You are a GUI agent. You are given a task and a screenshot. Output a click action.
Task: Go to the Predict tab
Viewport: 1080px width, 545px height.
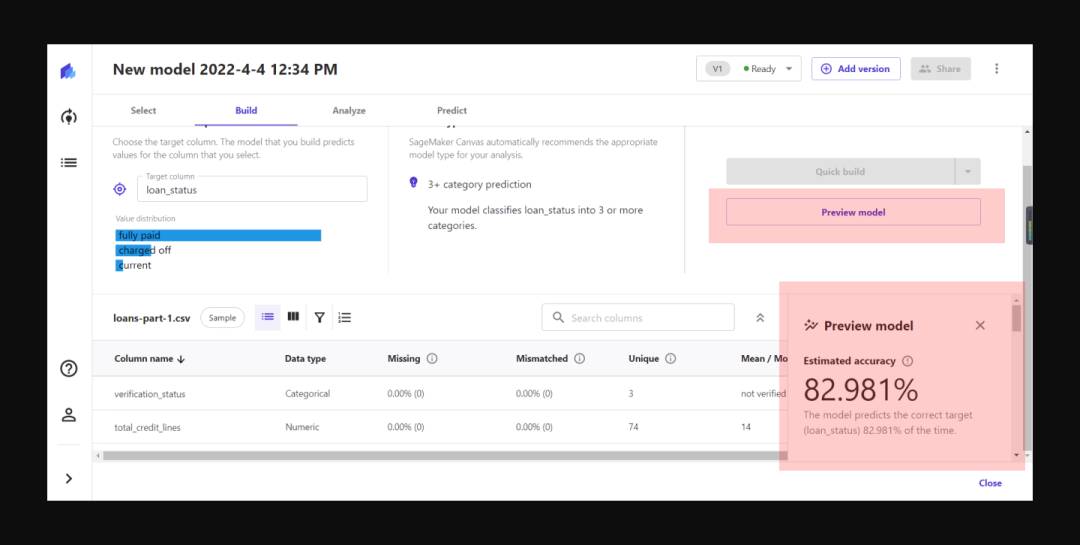click(x=452, y=110)
